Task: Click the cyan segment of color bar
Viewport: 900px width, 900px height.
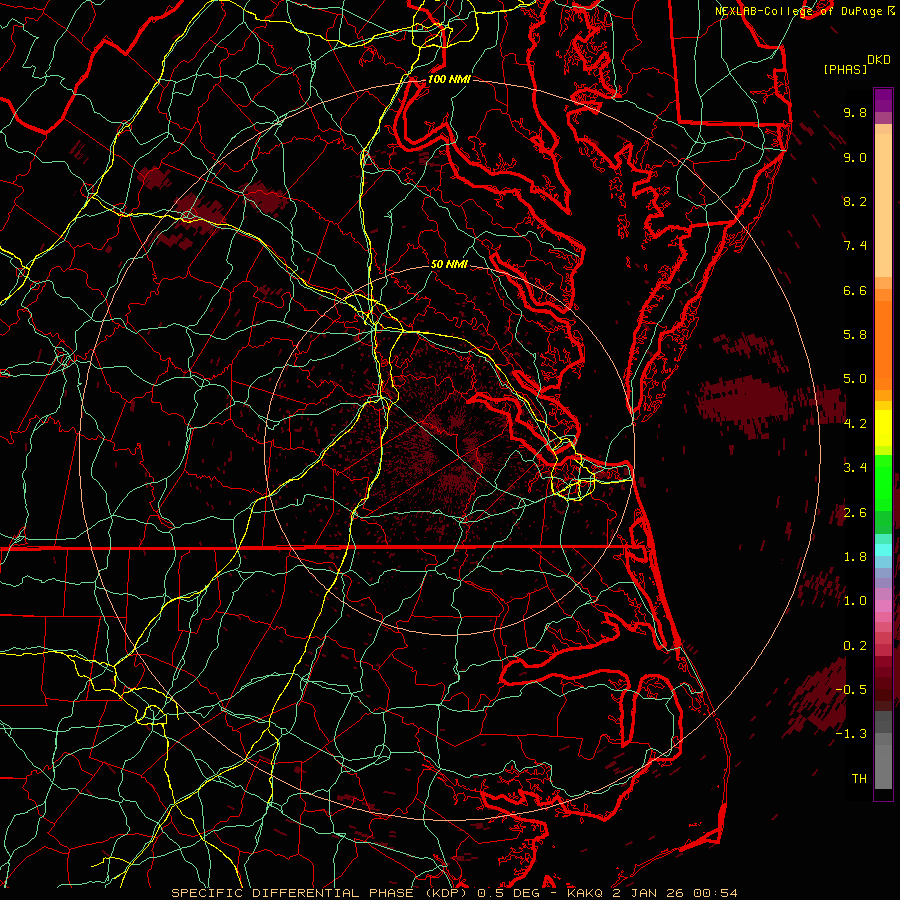Action: [x=883, y=550]
